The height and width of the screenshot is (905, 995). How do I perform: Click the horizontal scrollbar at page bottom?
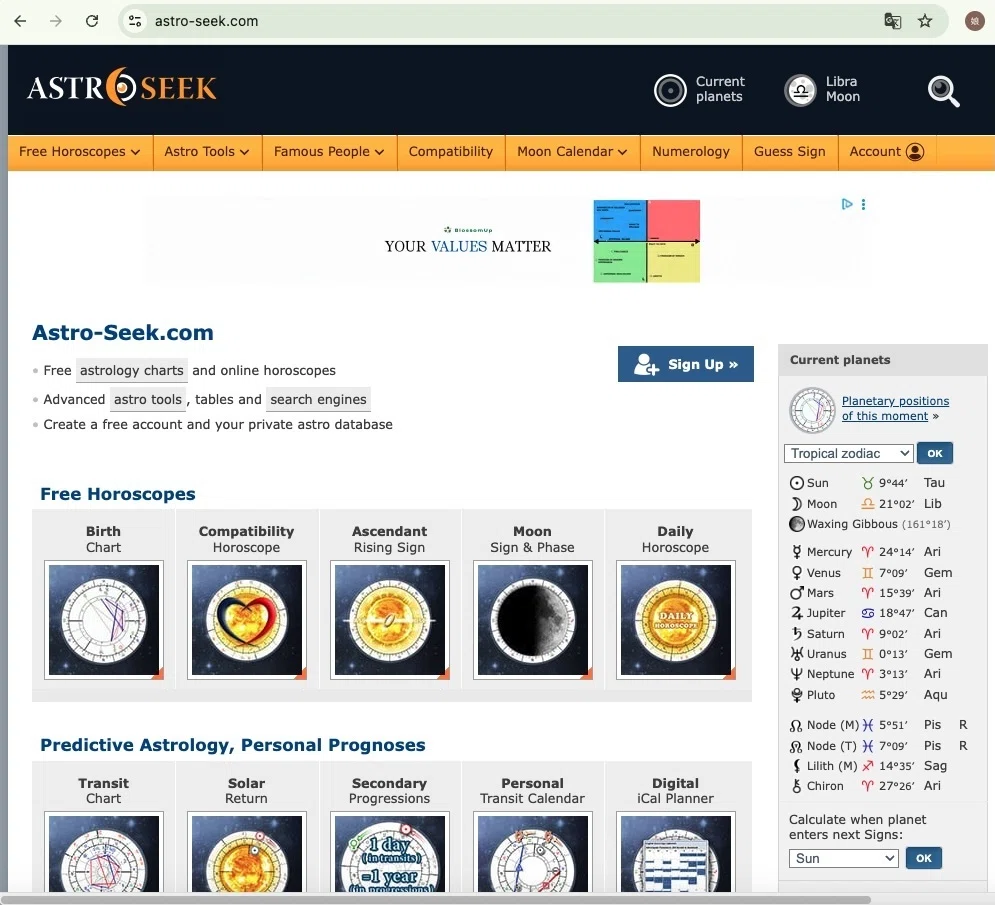(x=438, y=899)
